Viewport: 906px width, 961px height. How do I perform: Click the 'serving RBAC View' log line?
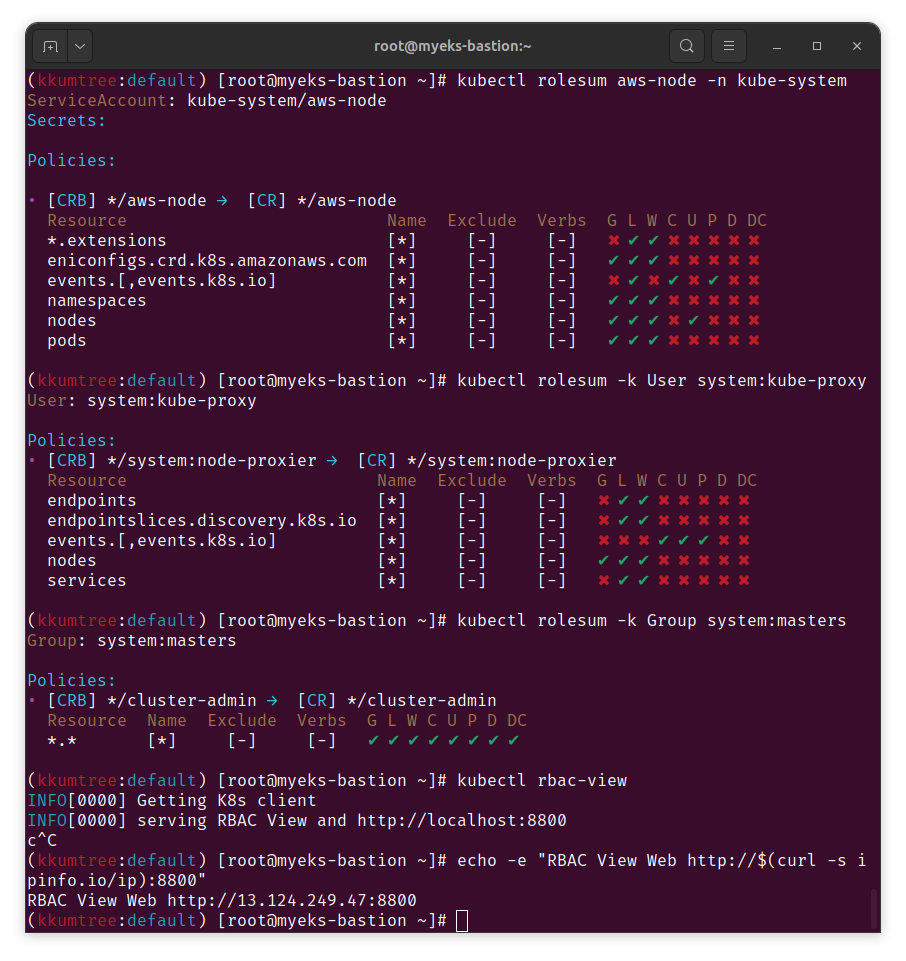click(x=297, y=820)
